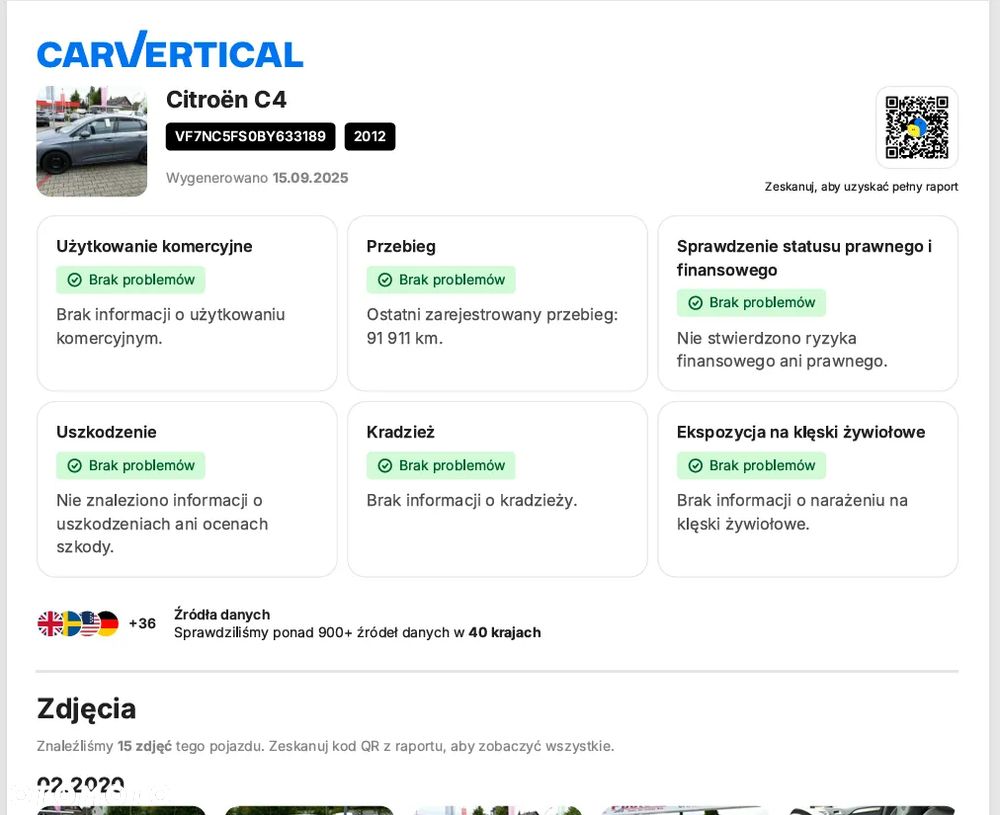
Task: Click the '40 krajach' bold text
Action: 504,633
